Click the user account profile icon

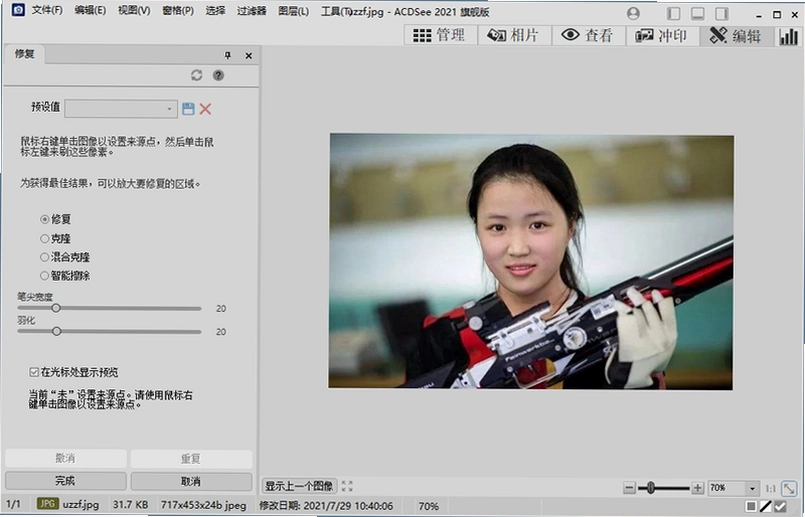point(634,13)
